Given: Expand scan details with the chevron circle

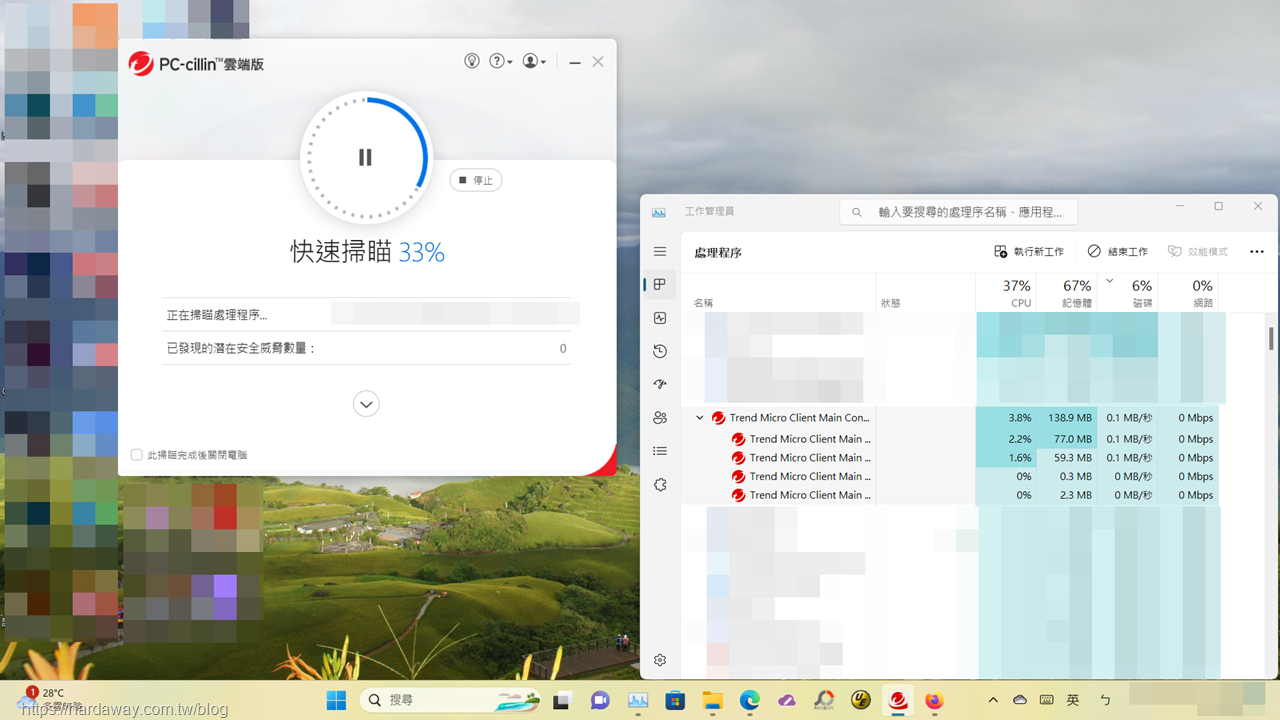Looking at the screenshot, I should pos(366,404).
